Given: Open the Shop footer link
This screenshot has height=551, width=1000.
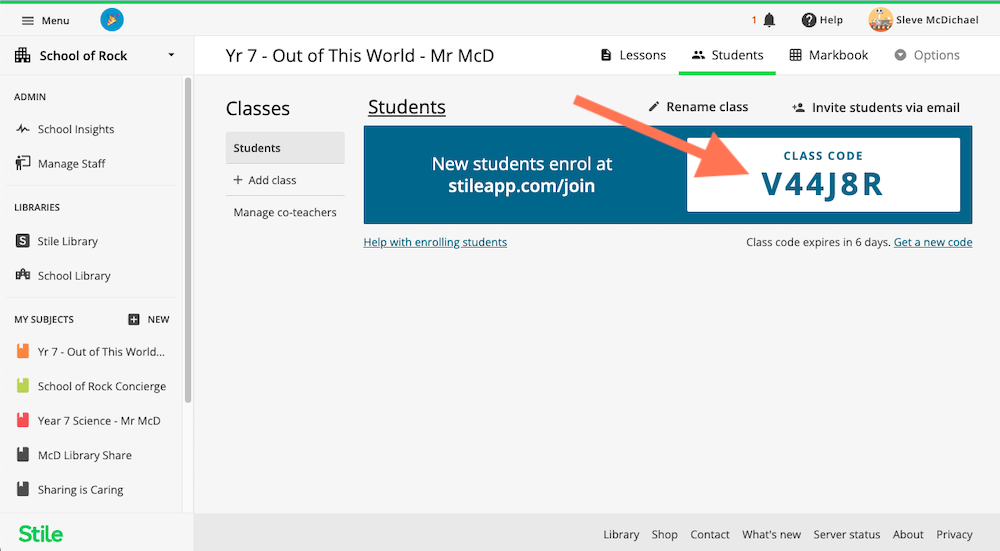Looking at the screenshot, I should 665,534.
